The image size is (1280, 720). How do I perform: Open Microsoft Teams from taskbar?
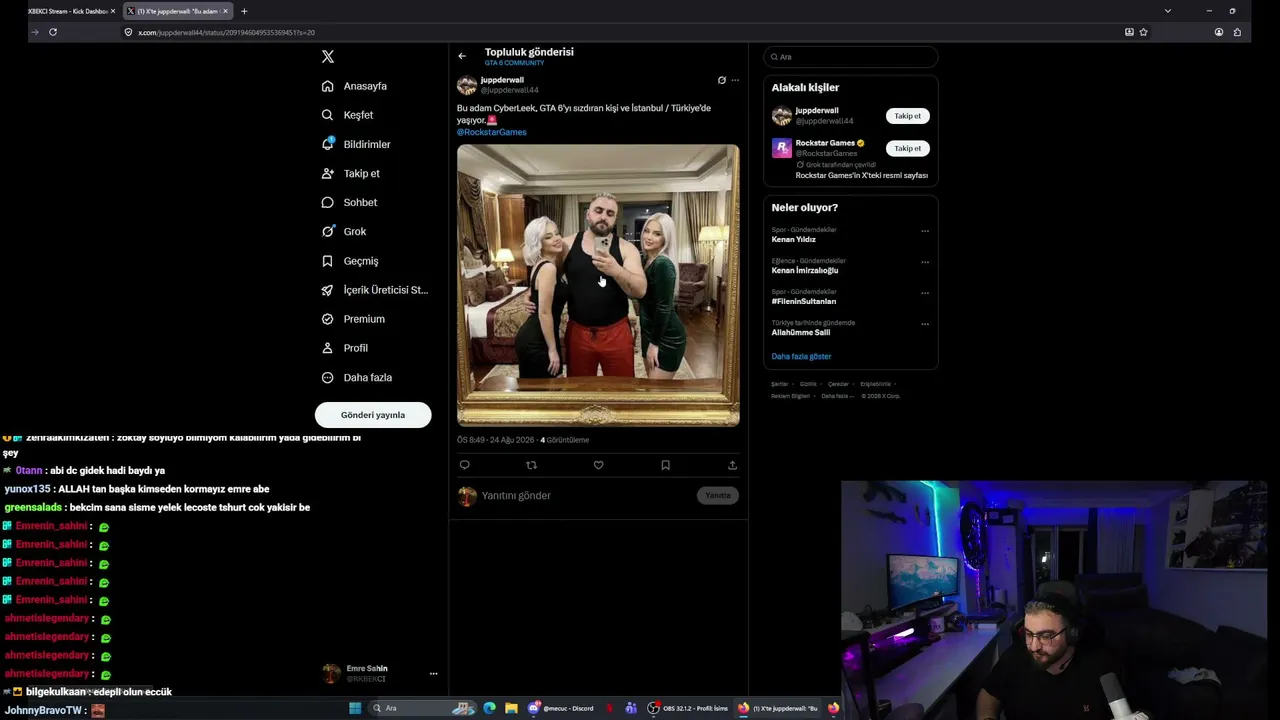631,708
